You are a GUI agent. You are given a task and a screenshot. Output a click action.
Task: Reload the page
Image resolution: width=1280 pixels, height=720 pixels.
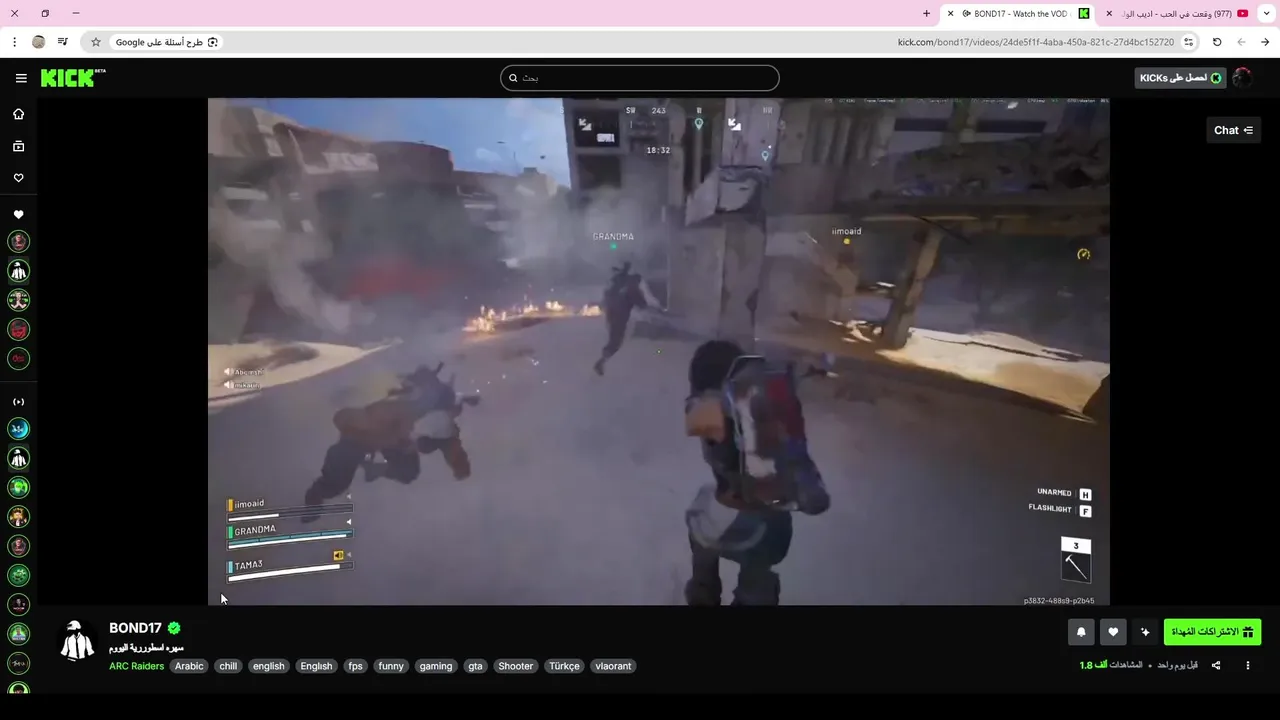tap(1217, 42)
